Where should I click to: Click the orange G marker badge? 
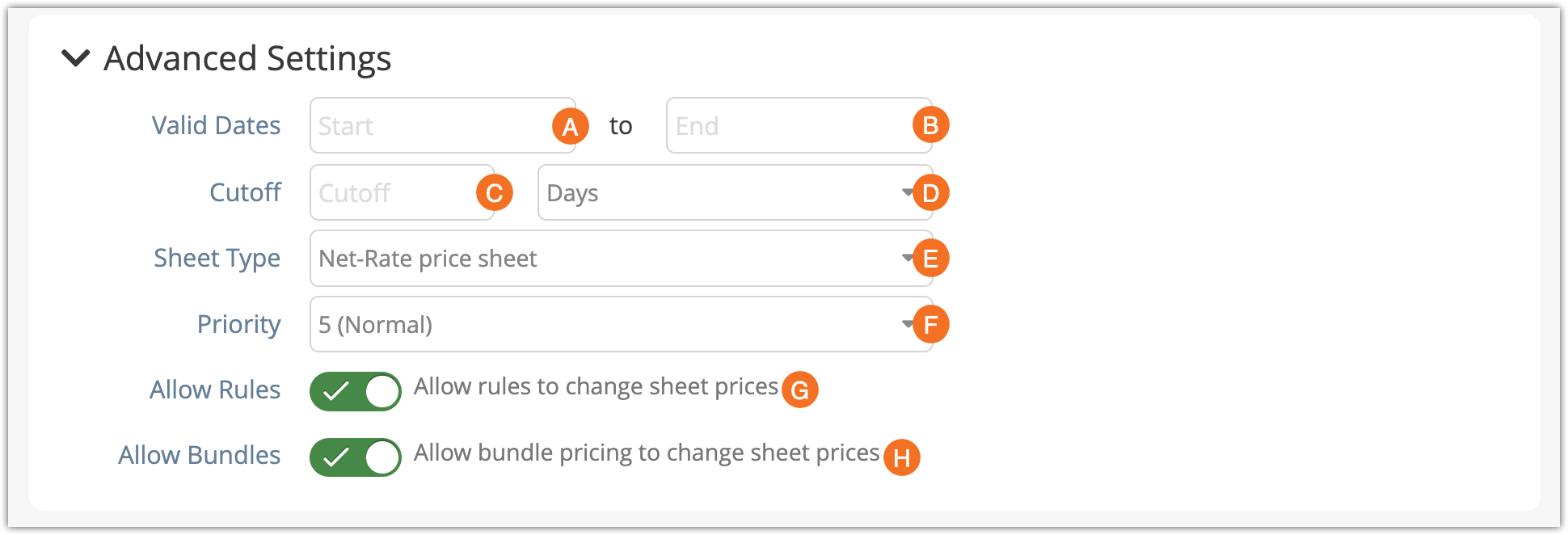(x=799, y=390)
